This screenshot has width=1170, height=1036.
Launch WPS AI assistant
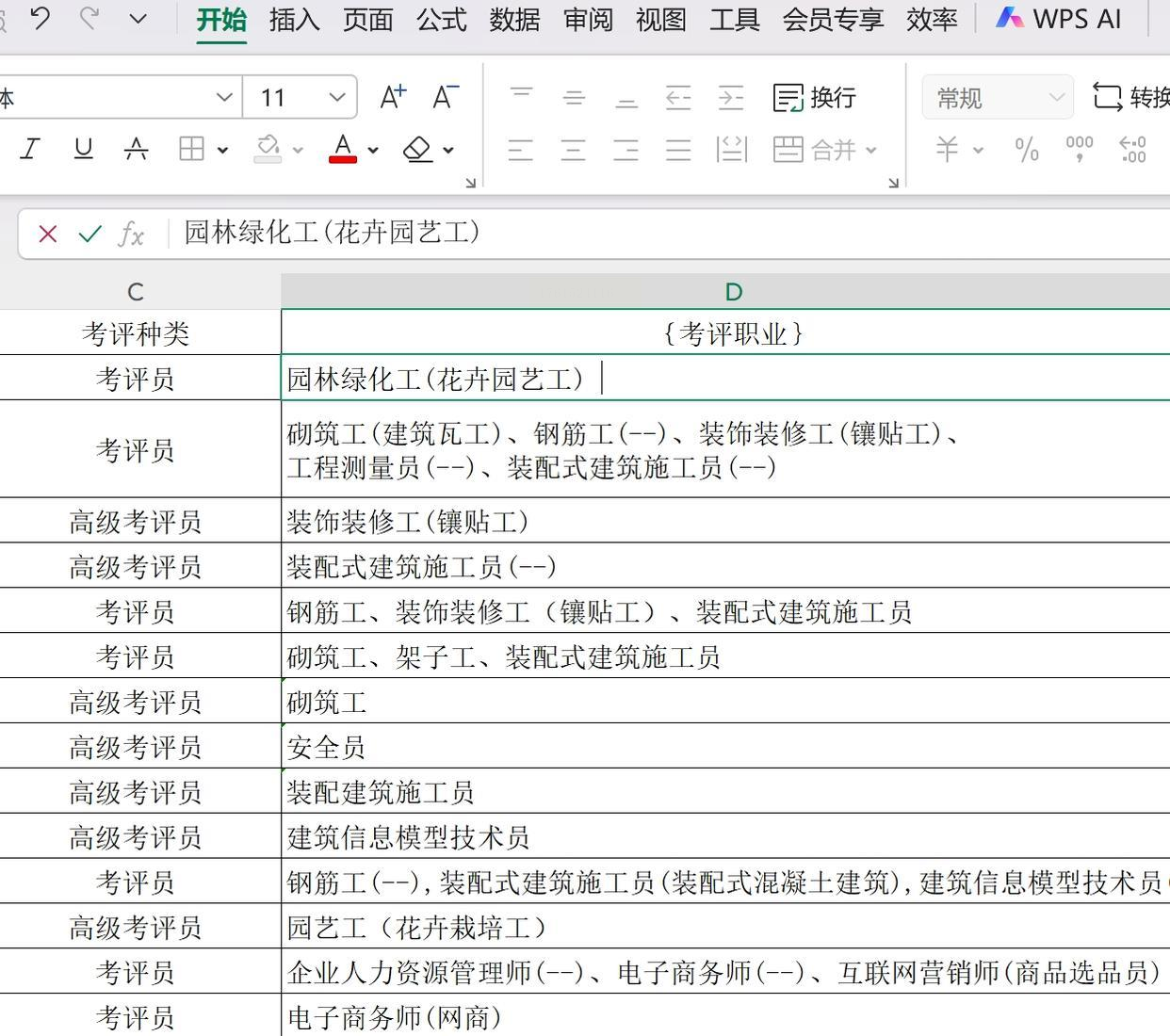tap(1059, 20)
